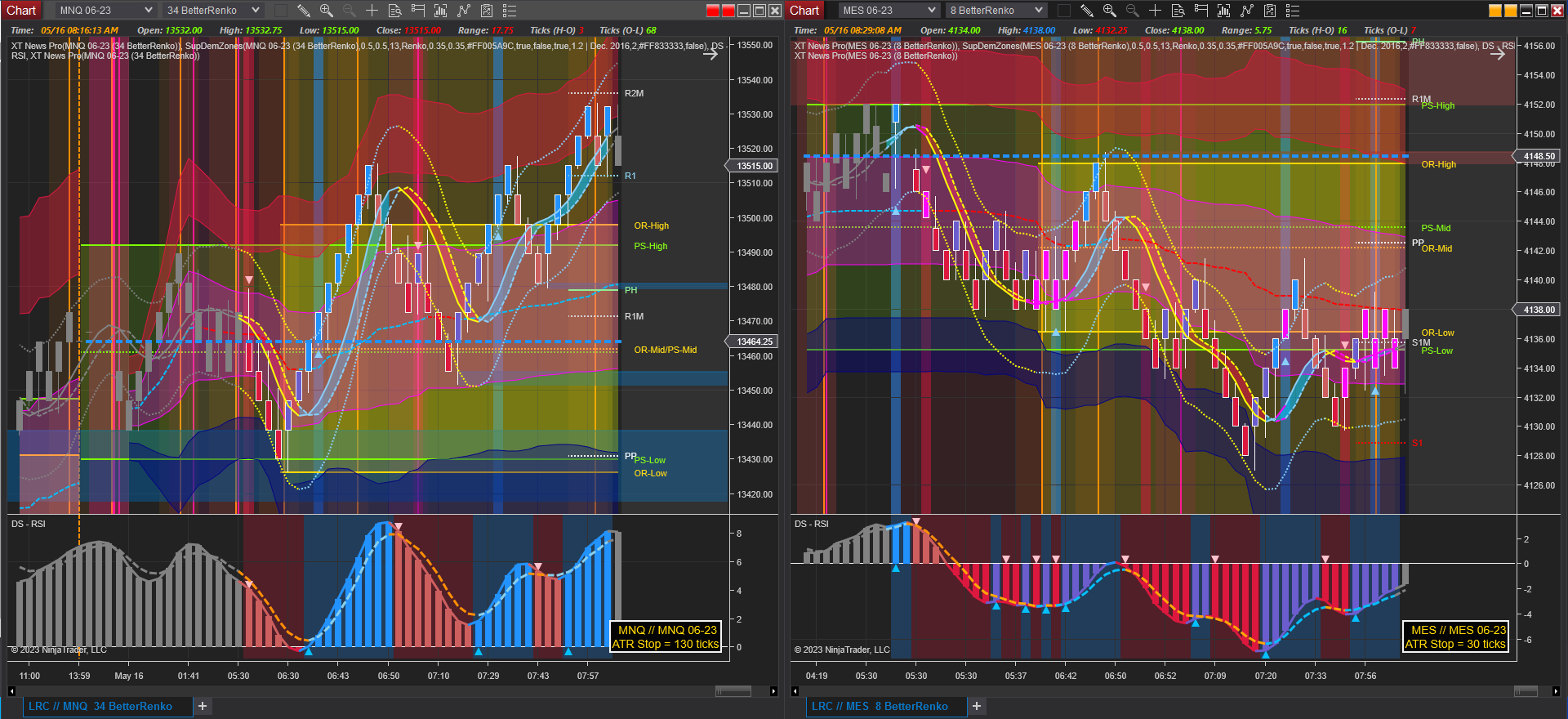Image resolution: width=1568 pixels, height=719 pixels.
Task: Activate crosshair cursor on MNQ chart toolbar
Action: [372, 11]
